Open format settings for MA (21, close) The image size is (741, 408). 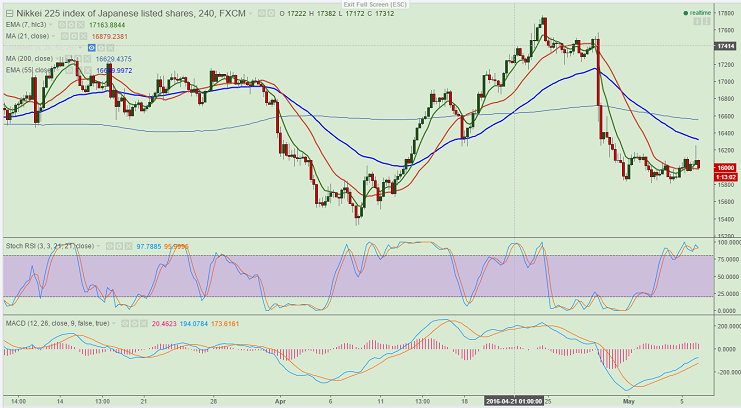(74, 36)
